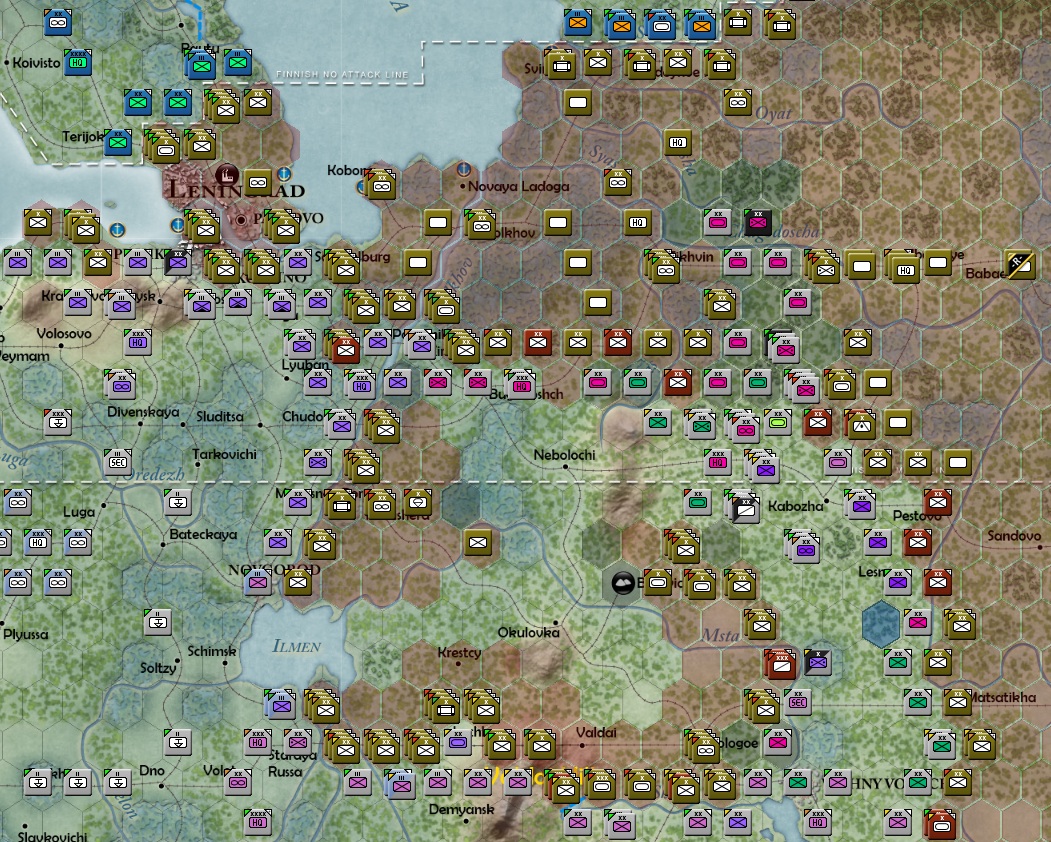The image size is (1051, 842).
Task: Select airbase counter east of Plyussa
Action: (158, 622)
